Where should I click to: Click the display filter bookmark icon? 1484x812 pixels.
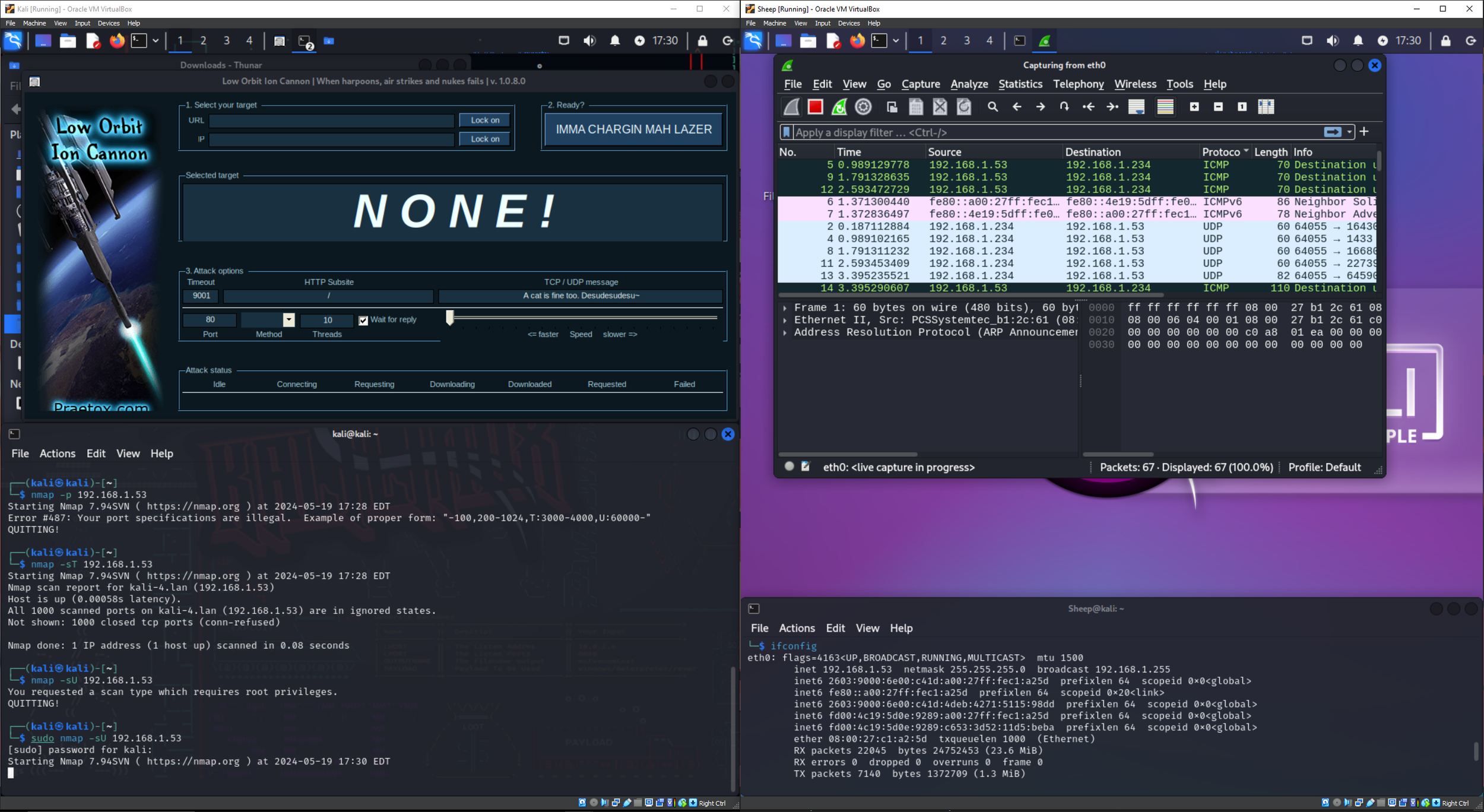pos(787,132)
